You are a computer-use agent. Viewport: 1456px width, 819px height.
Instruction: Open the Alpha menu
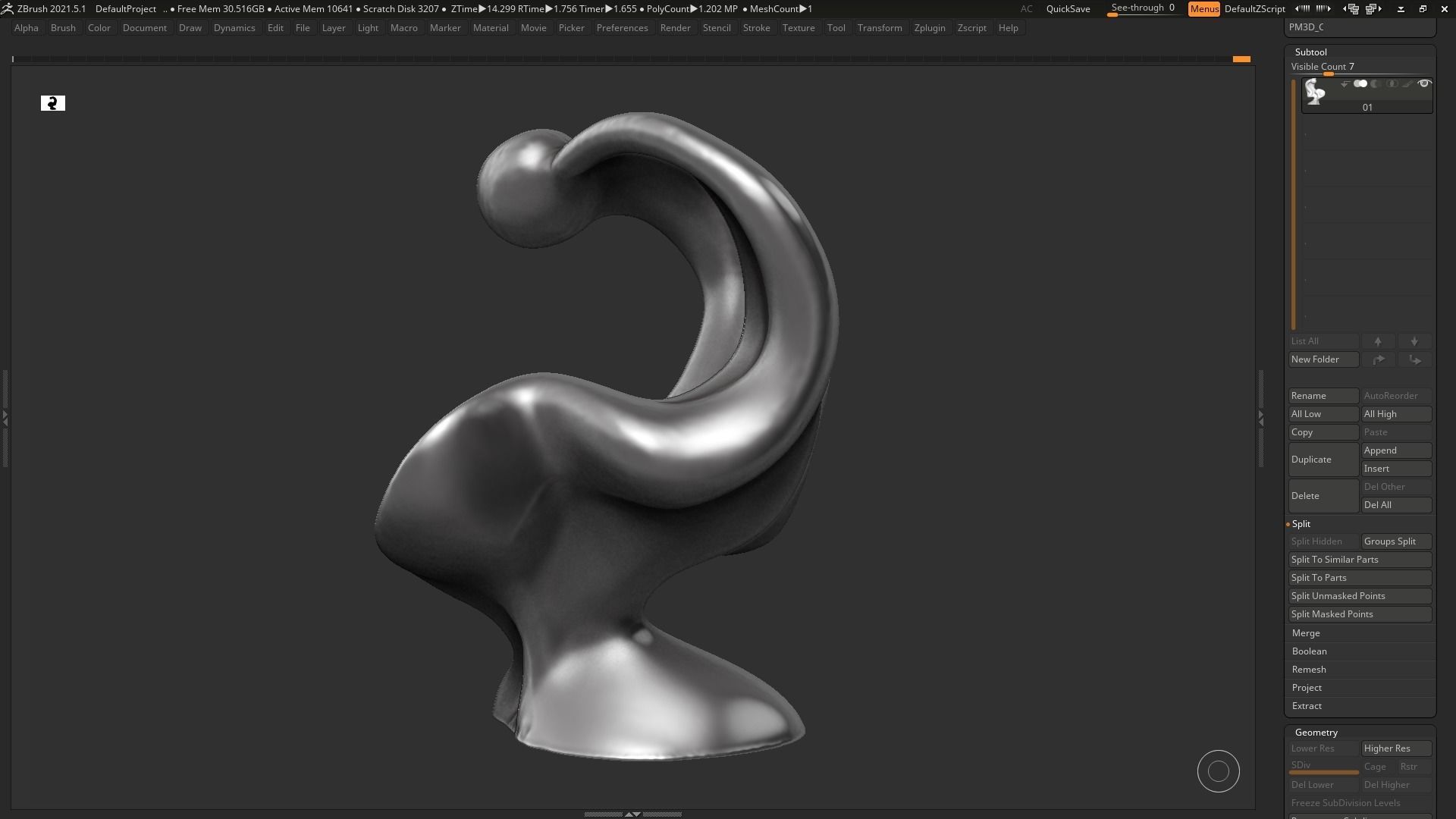pyautogui.click(x=27, y=28)
